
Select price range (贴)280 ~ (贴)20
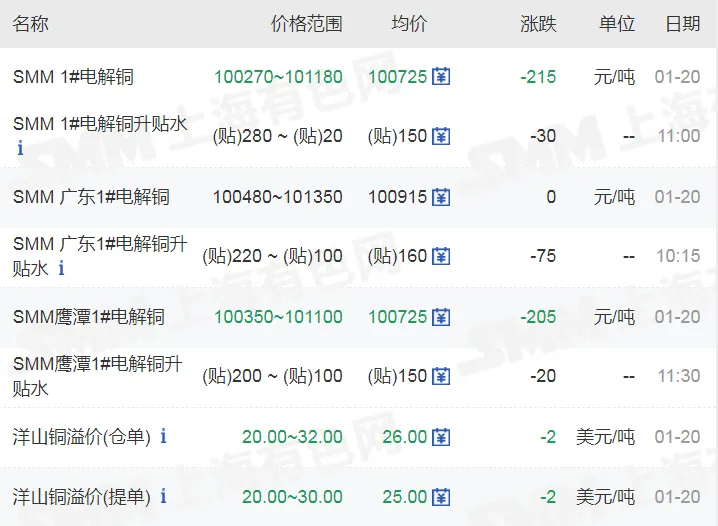tap(277, 136)
